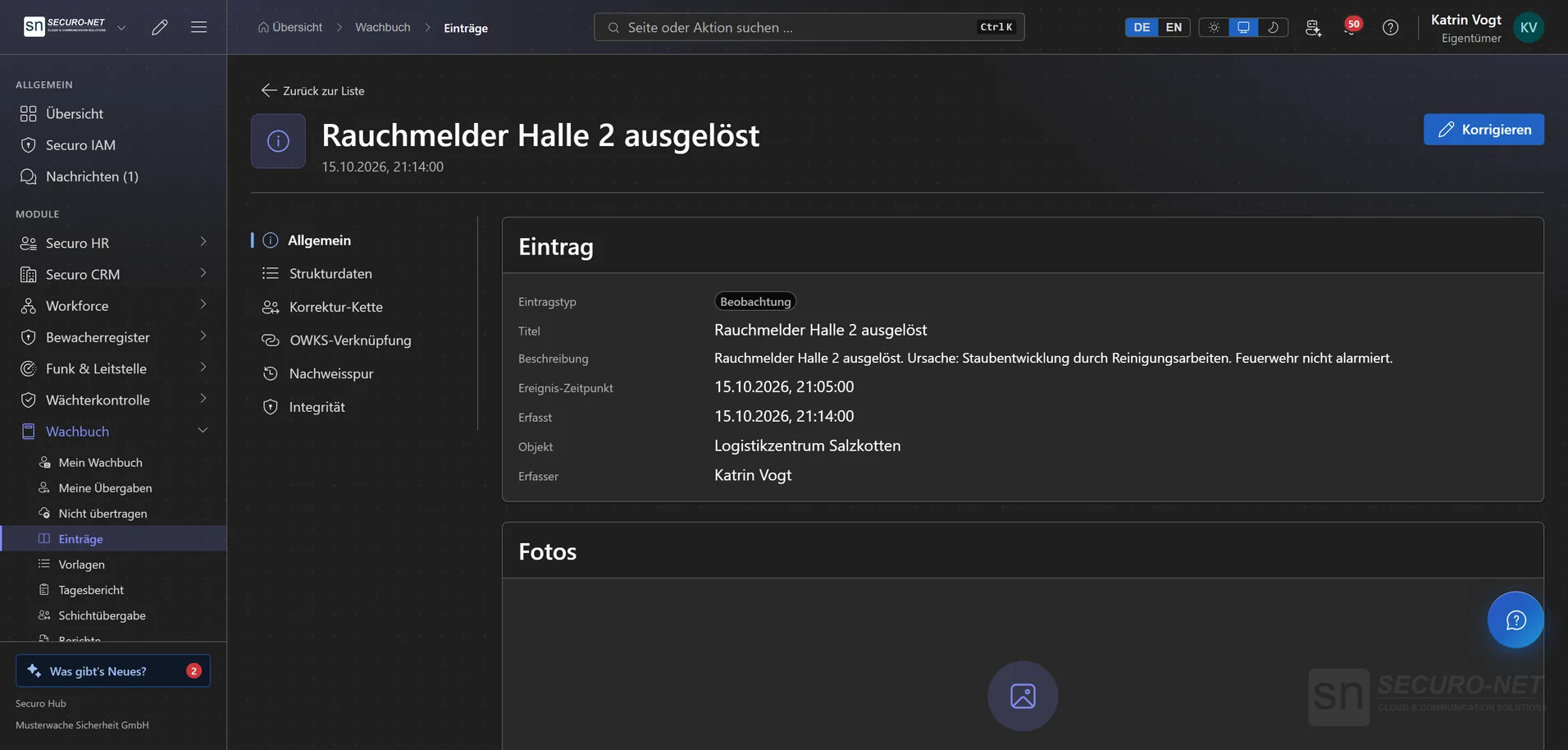Click the Beobachtung entry type badge
This screenshot has width=1568, height=750.
point(755,301)
